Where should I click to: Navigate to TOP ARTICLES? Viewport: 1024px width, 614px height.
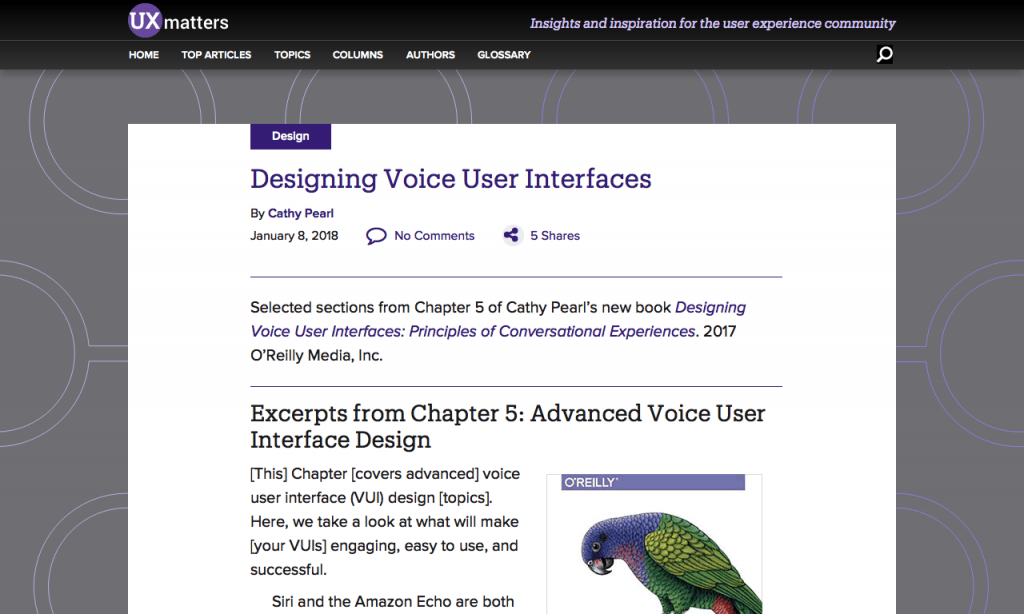coord(216,55)
